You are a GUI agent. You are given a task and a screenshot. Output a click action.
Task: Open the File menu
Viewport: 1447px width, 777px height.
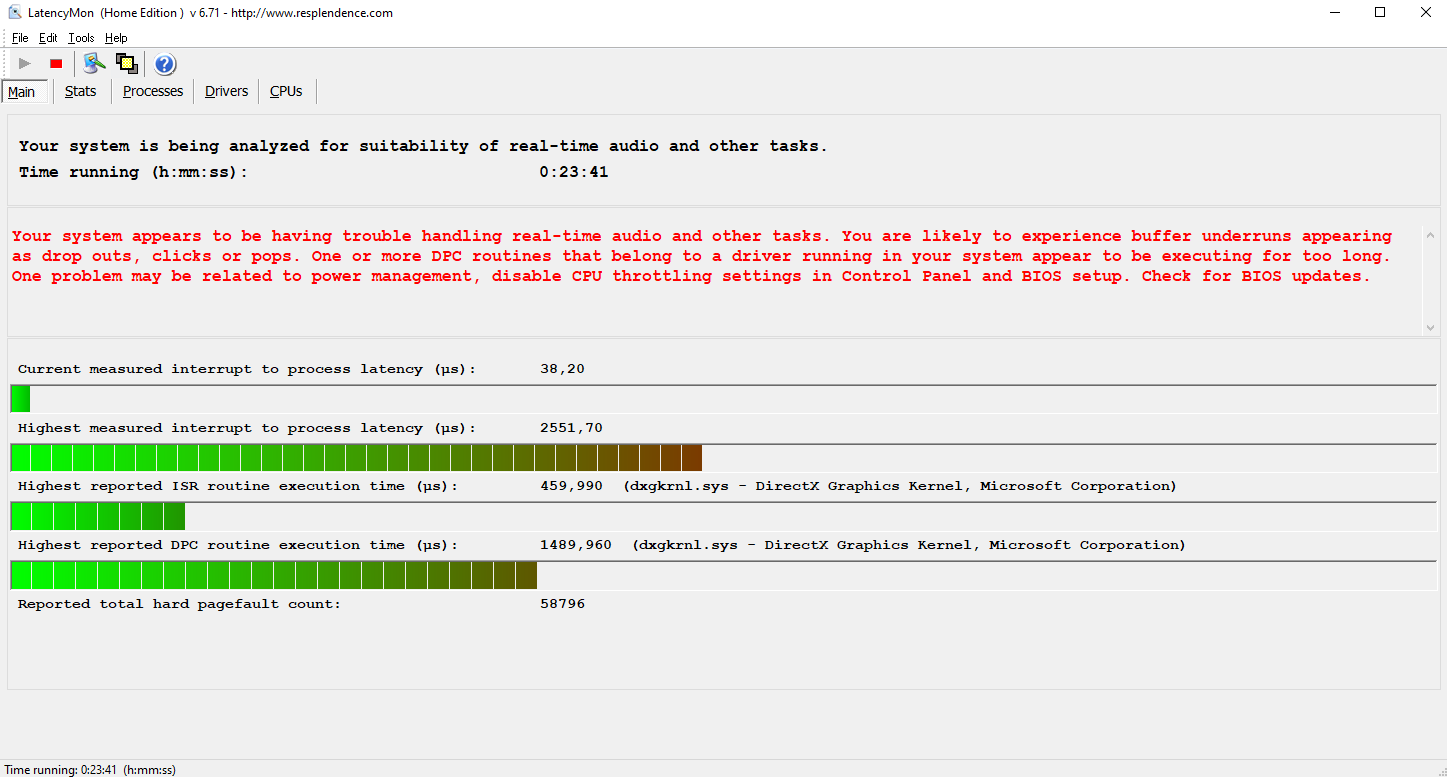[x=20, y=38]
